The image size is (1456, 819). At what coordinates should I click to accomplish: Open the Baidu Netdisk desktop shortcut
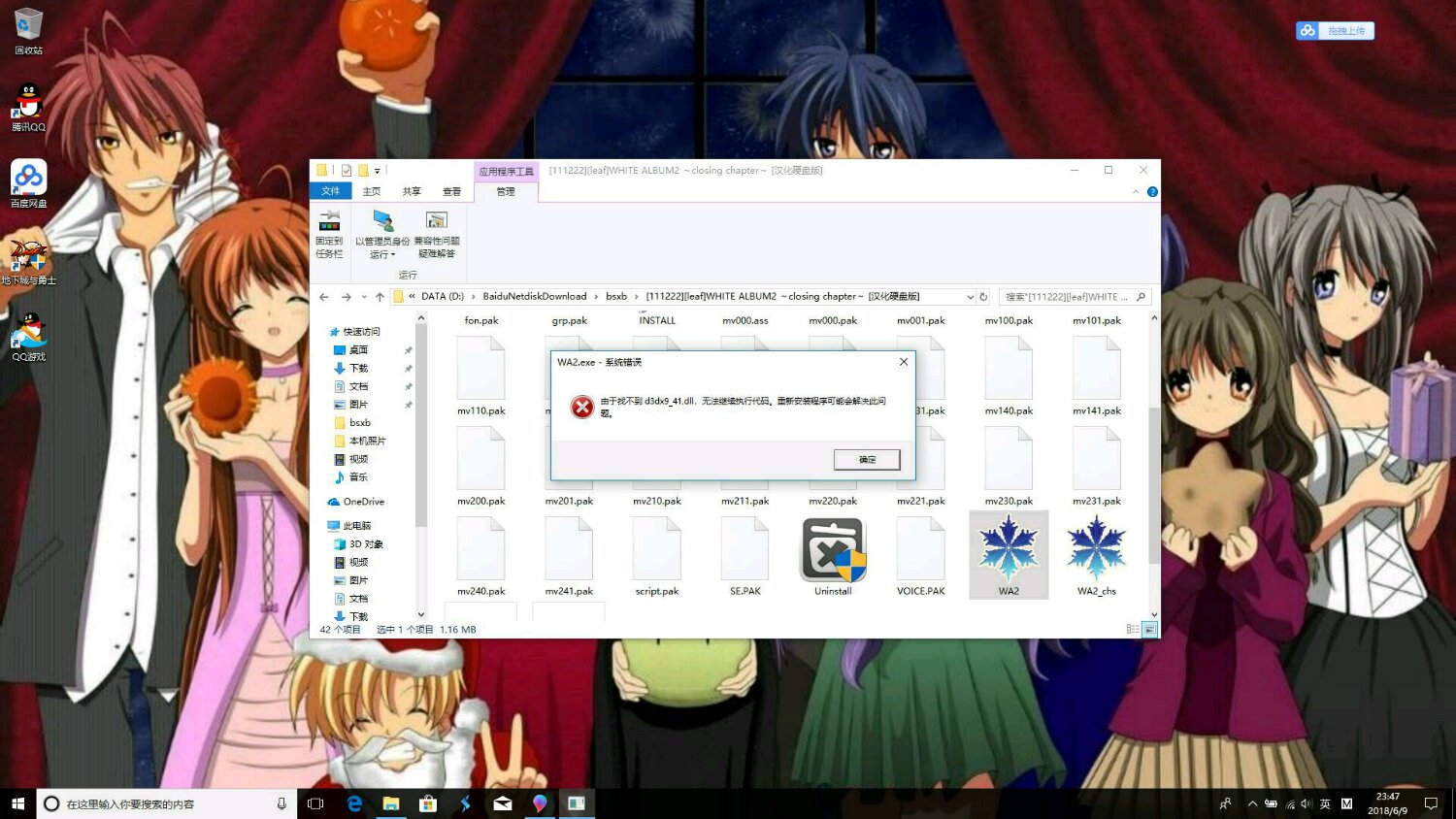(x=28, y=183)
